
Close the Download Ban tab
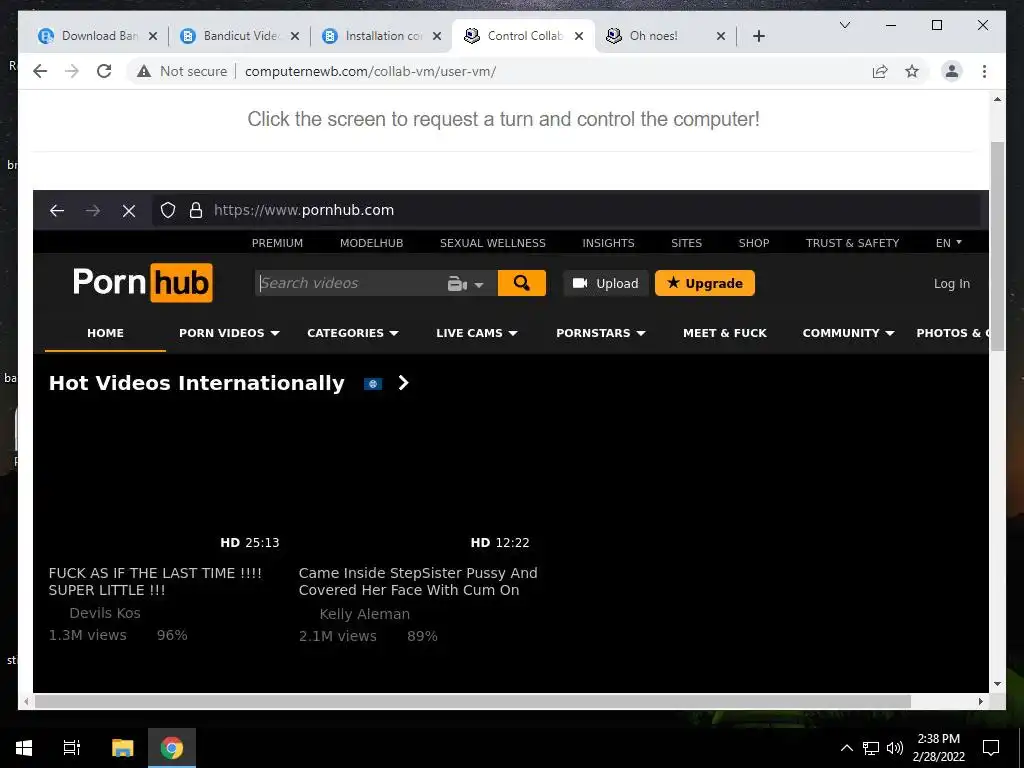(x=153, y=36)
